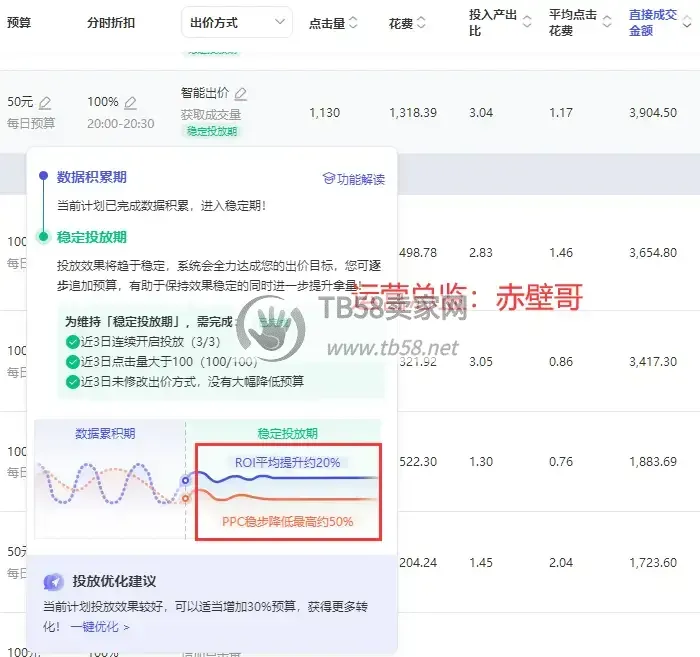700x657 pixels.
Task: Sort by 投入产出比 column arrows
Action: [x=527, y=21]
